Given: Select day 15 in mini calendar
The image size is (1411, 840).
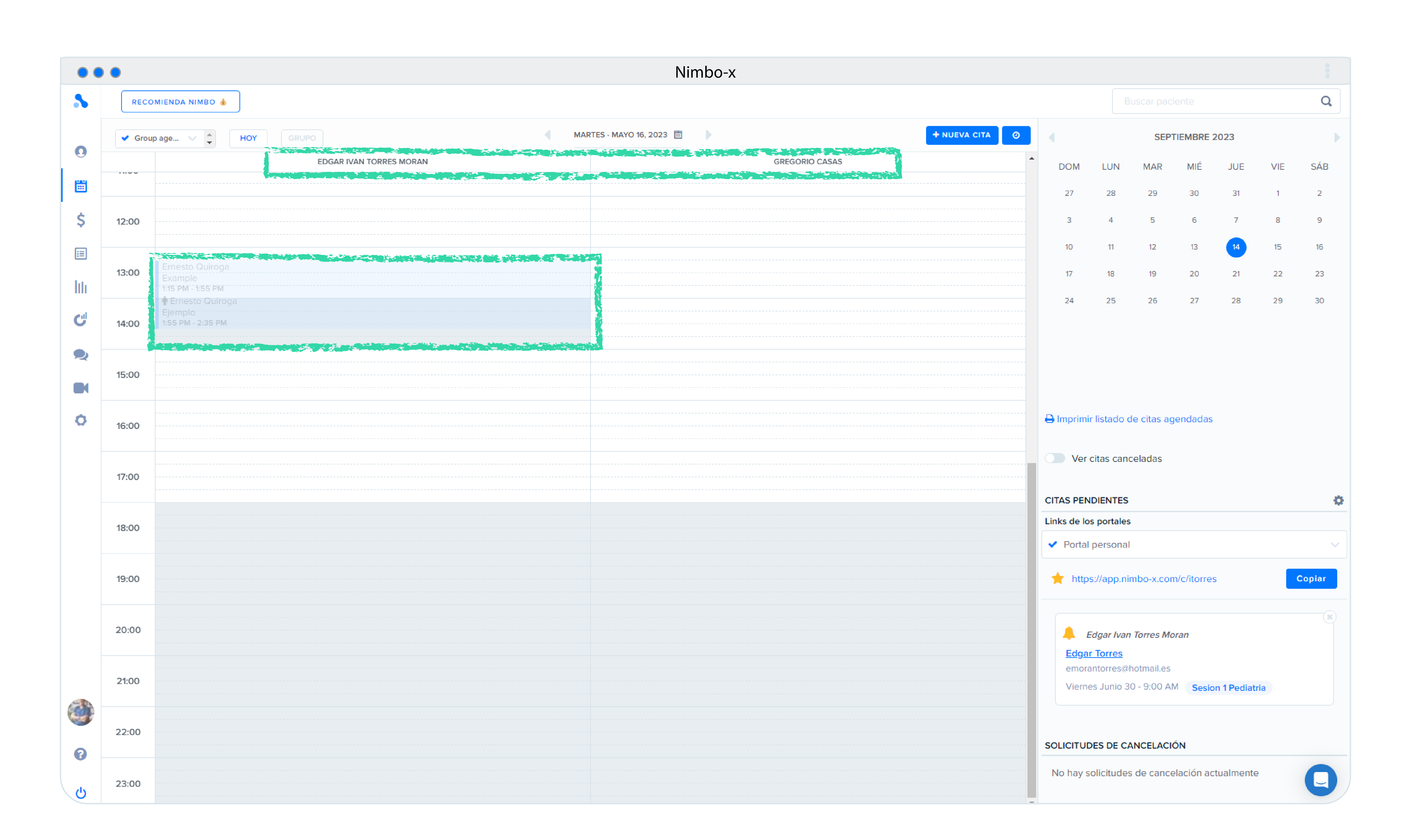Looking at the screenshot, I should [x=1277, y=247].
